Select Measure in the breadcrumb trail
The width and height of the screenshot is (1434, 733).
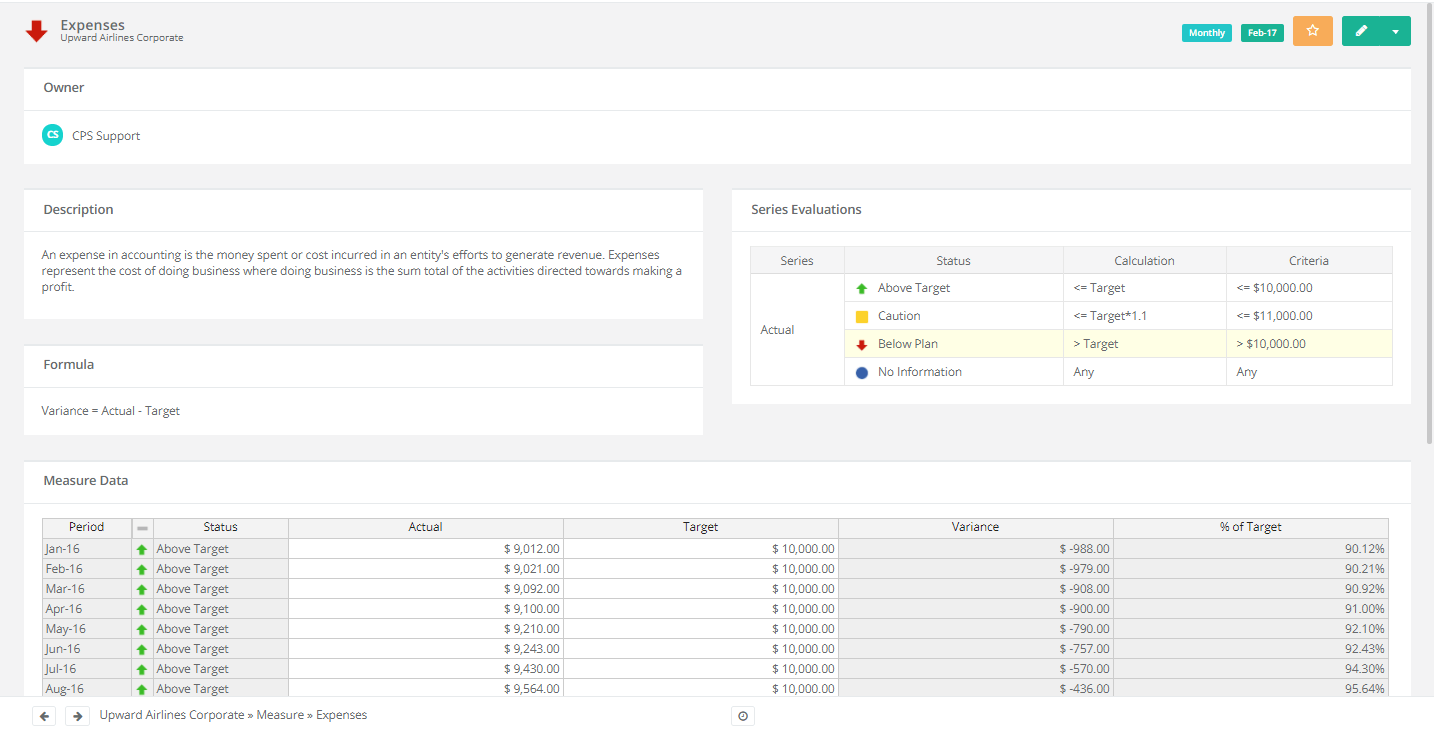point(280,715)
